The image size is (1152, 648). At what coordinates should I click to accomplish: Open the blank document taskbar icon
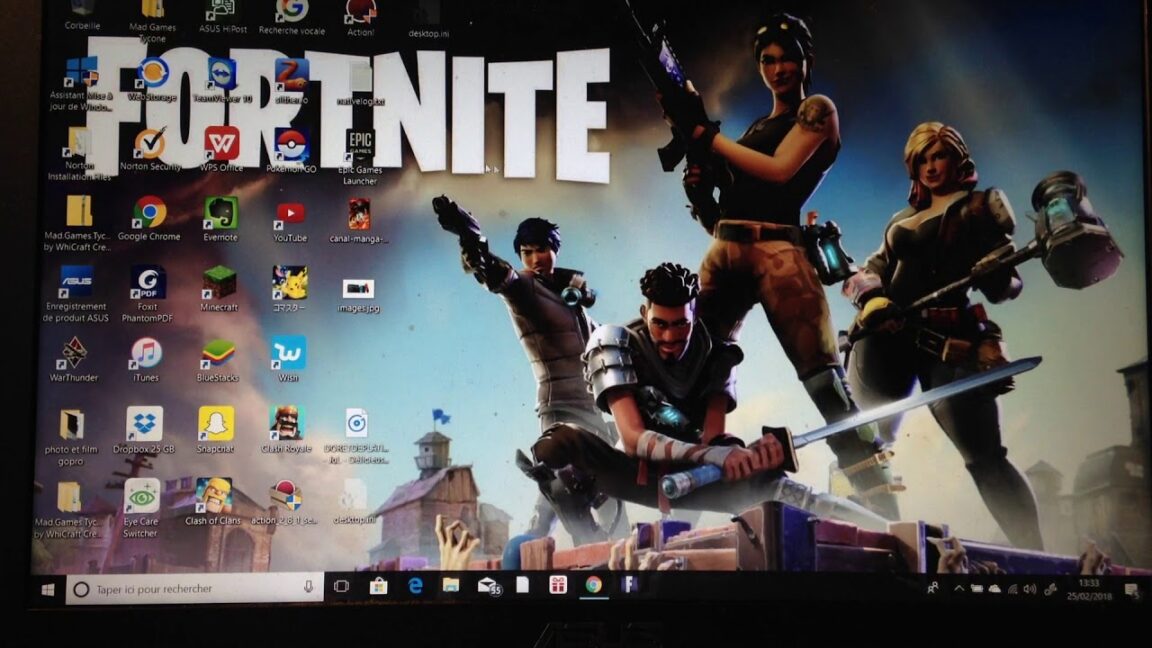click(x=522, y=585)
